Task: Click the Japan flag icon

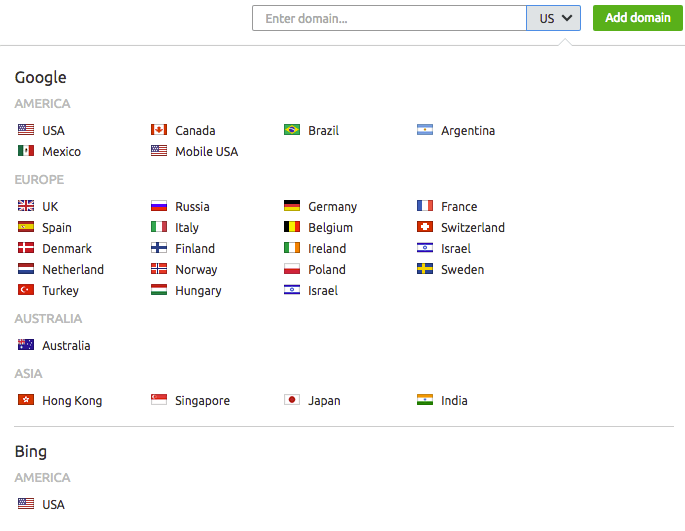Action: [292, 400]
